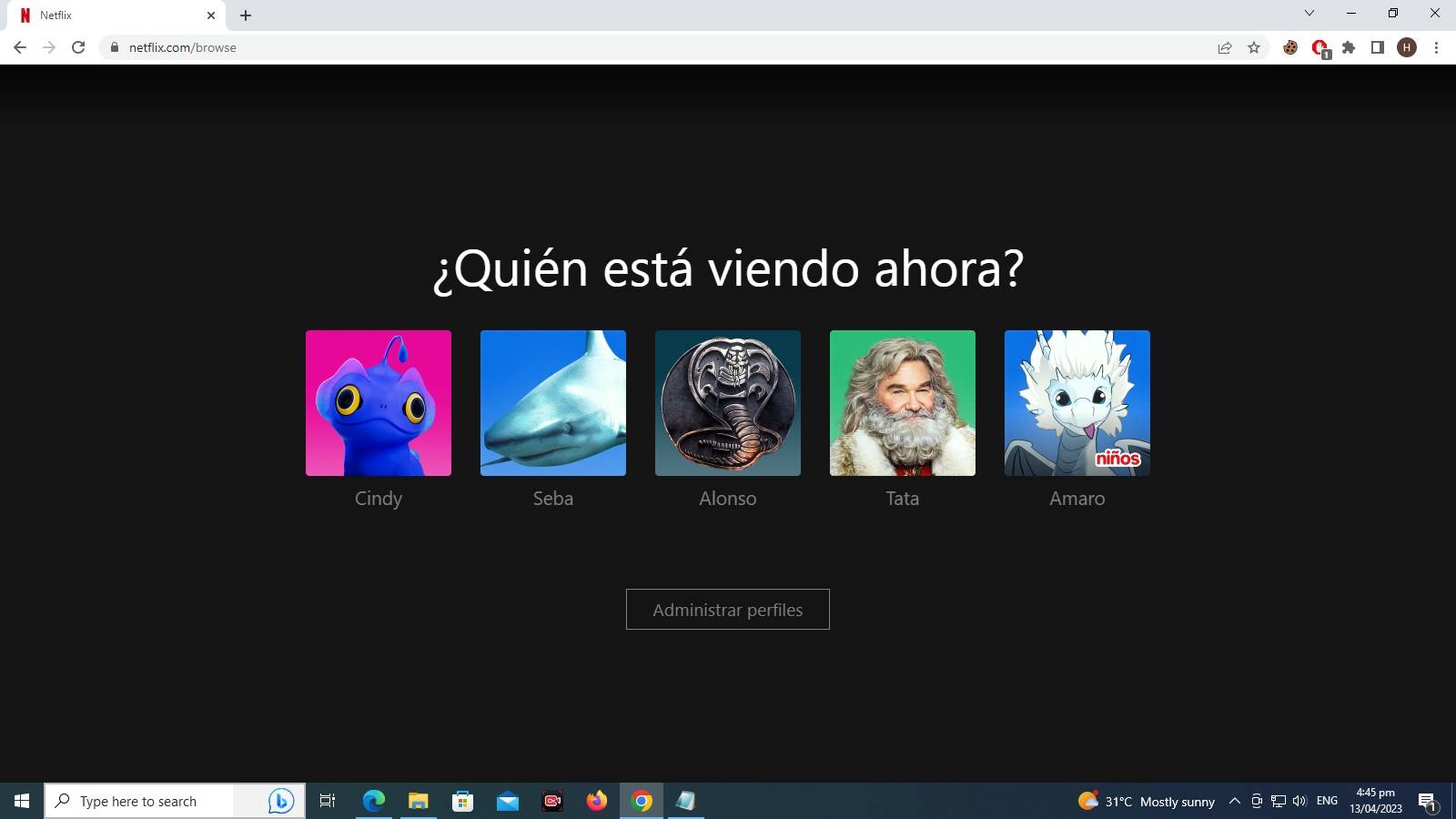Viewport: 1456px width, 819px height.
Task: Open the Windows Start menu
Action: (22, 801)
